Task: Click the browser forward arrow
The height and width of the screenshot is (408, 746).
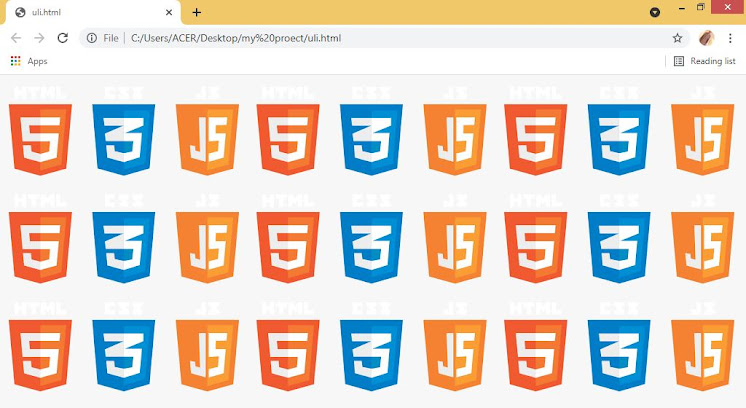Action: pyautogui.click(x=39, y=38)
